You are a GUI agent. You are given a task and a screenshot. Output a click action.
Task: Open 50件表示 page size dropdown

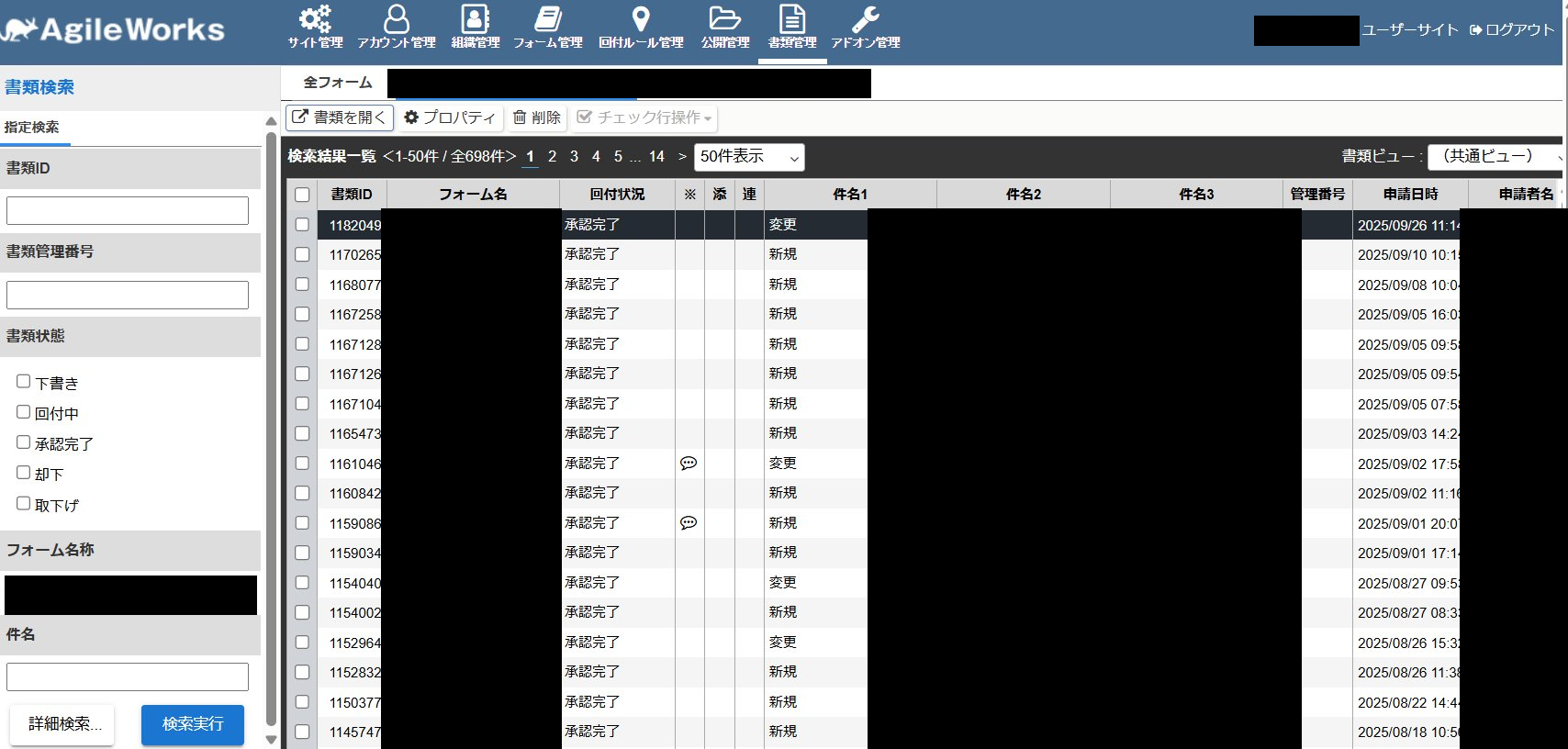coord(749,157)
